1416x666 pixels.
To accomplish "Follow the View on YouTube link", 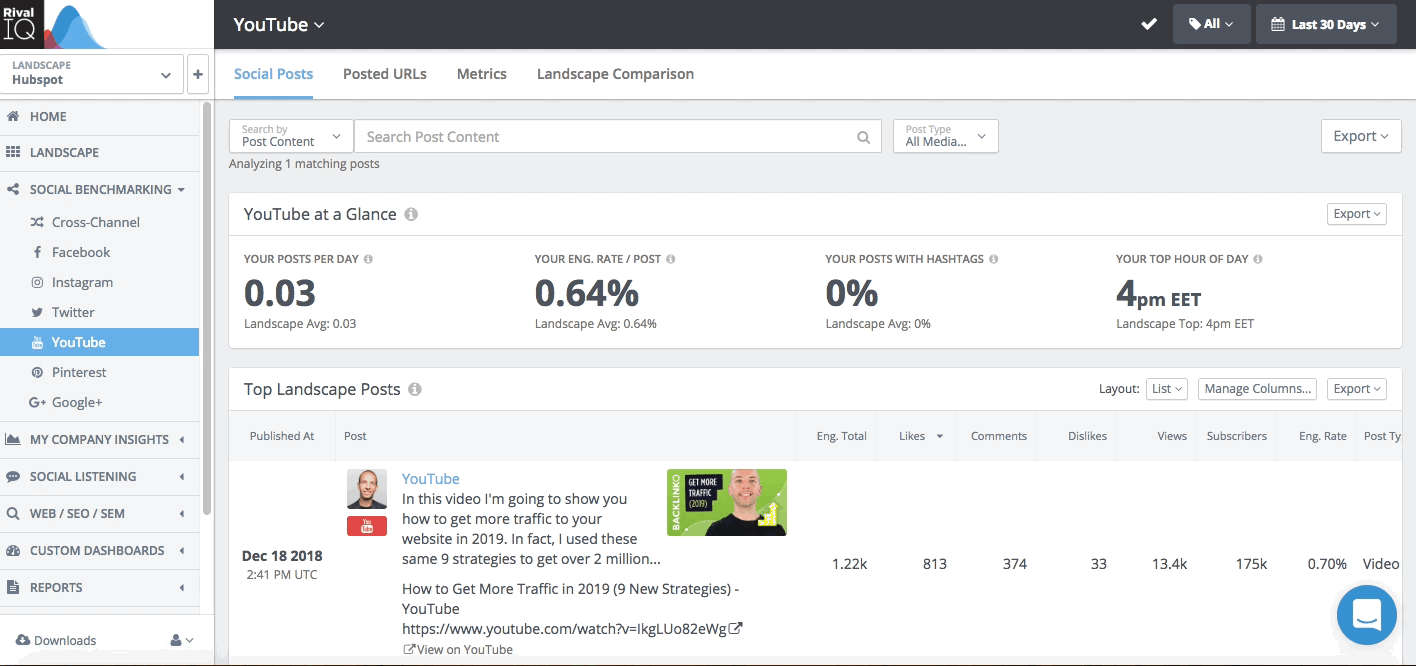I will (x=458, y=649).
